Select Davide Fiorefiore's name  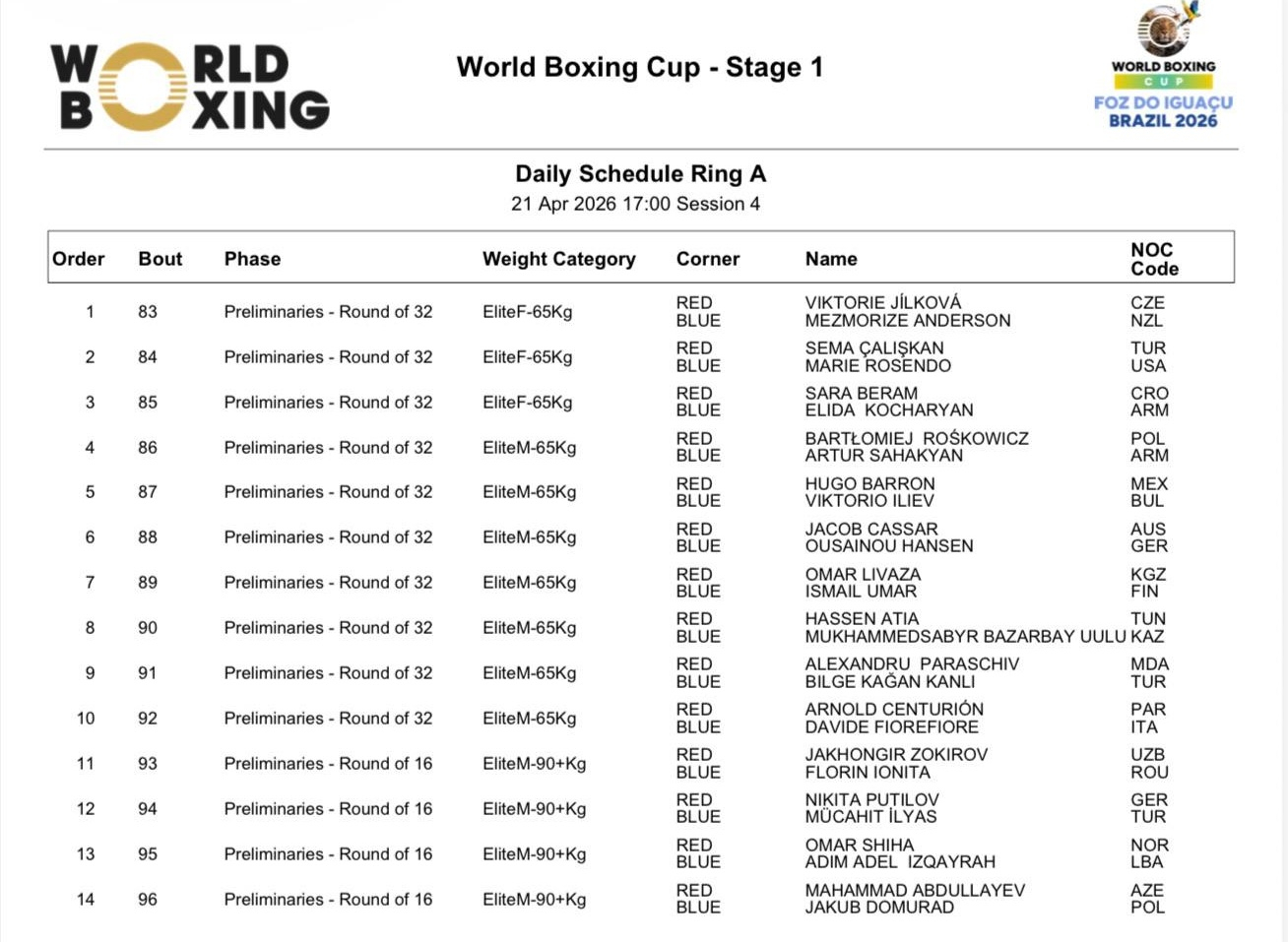[891, 727]
